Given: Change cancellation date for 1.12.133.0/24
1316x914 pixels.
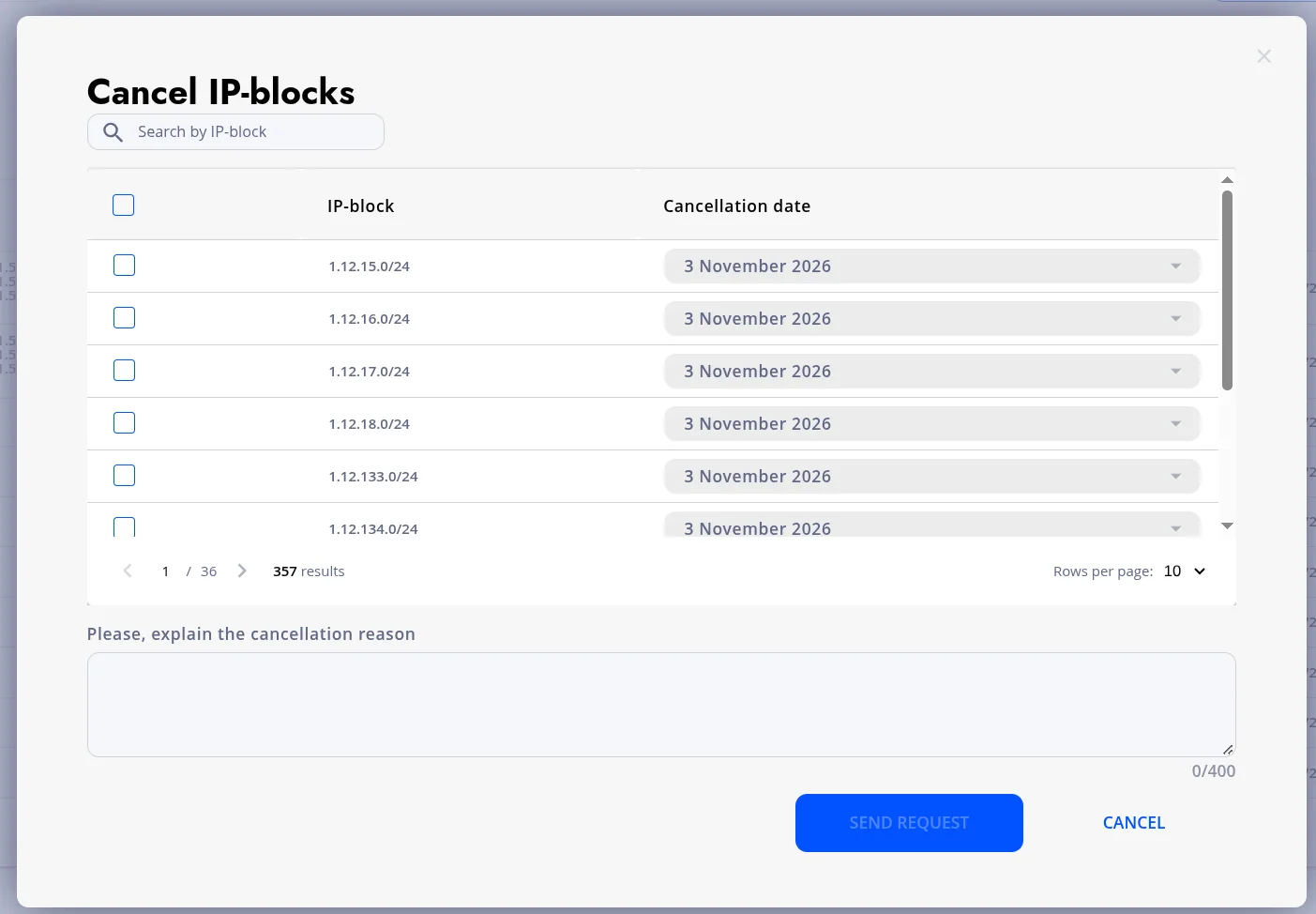Looking at the screenshot, I should (x=931, y=476).
